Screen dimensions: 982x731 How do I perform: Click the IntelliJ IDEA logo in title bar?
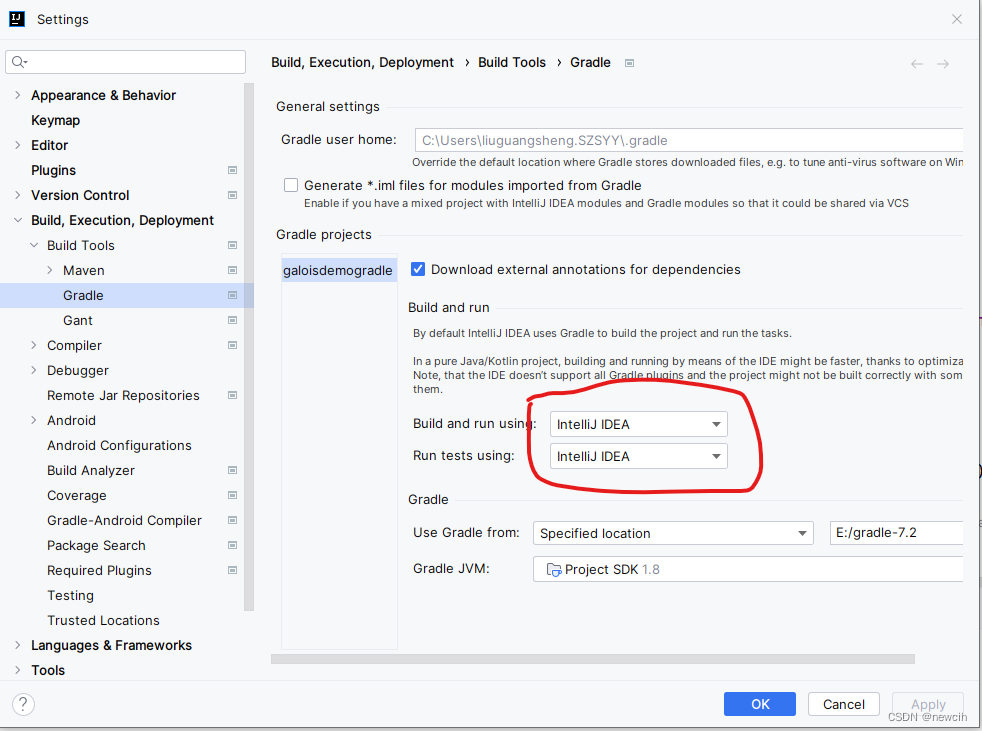[17, 19]
